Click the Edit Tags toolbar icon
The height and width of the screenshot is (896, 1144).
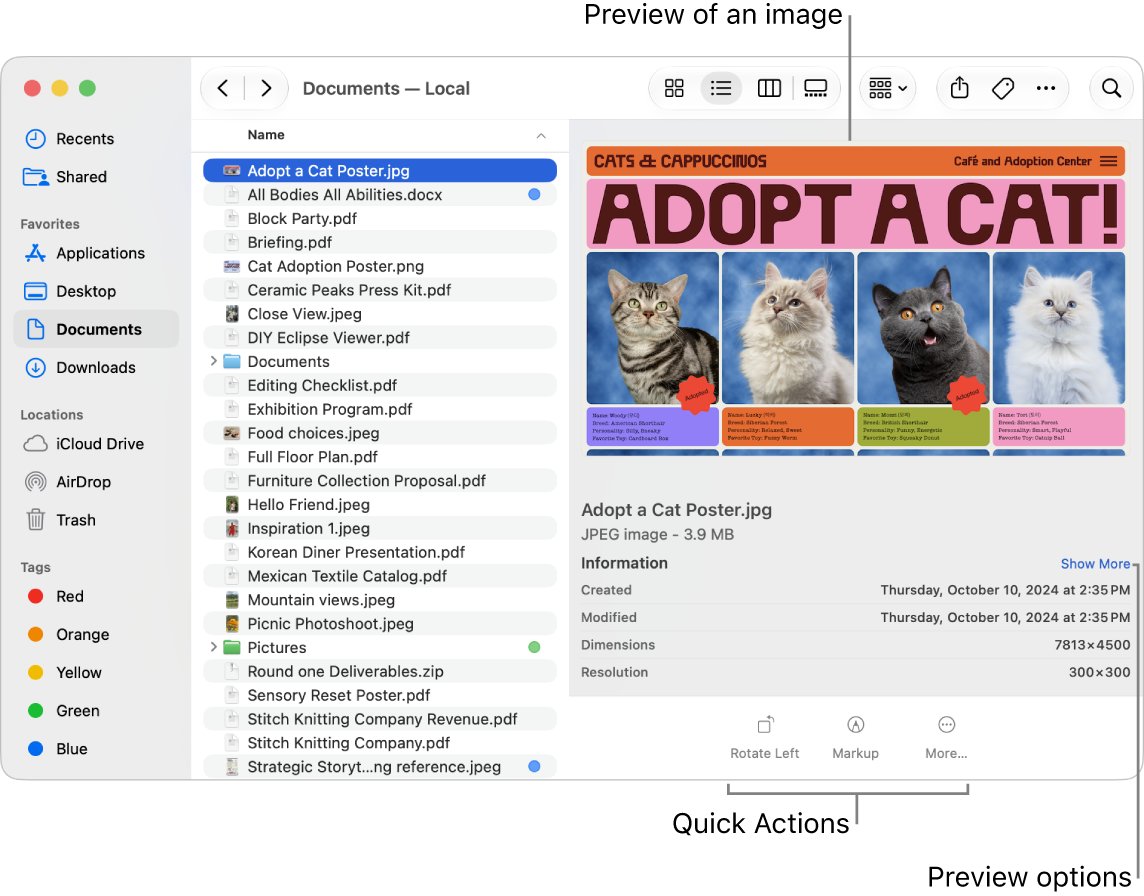point(1003,88)
